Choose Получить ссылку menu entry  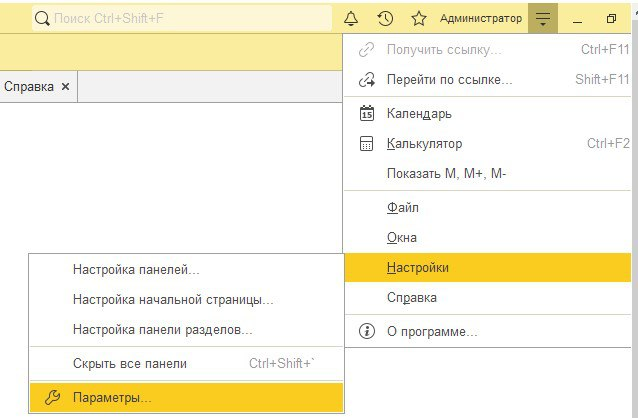[x=487, y=50]
